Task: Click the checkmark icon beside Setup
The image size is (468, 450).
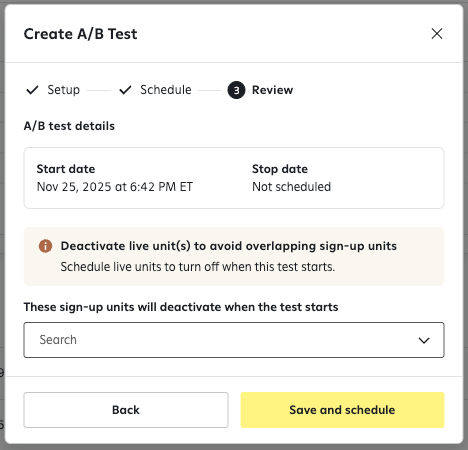Action: [32, 90]
